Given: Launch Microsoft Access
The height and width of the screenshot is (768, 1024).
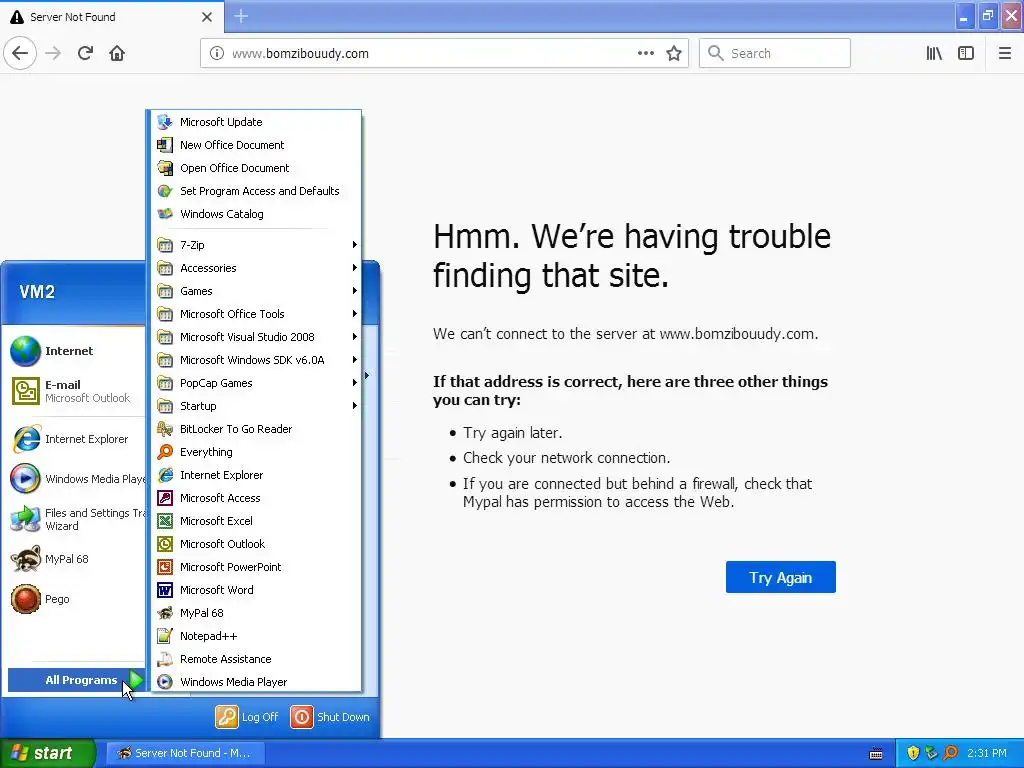Looking at the screenshot, I should [x=256, y=498].
